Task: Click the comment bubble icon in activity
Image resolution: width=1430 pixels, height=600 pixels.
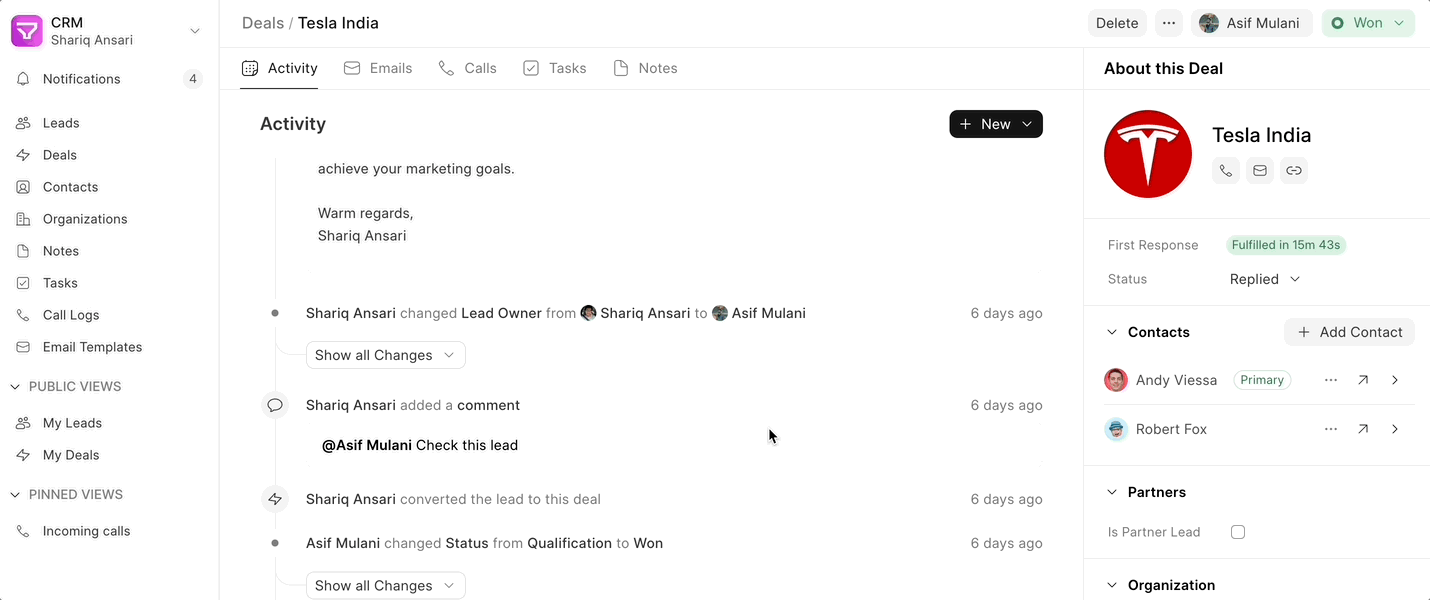Action: tap(275, 405)
